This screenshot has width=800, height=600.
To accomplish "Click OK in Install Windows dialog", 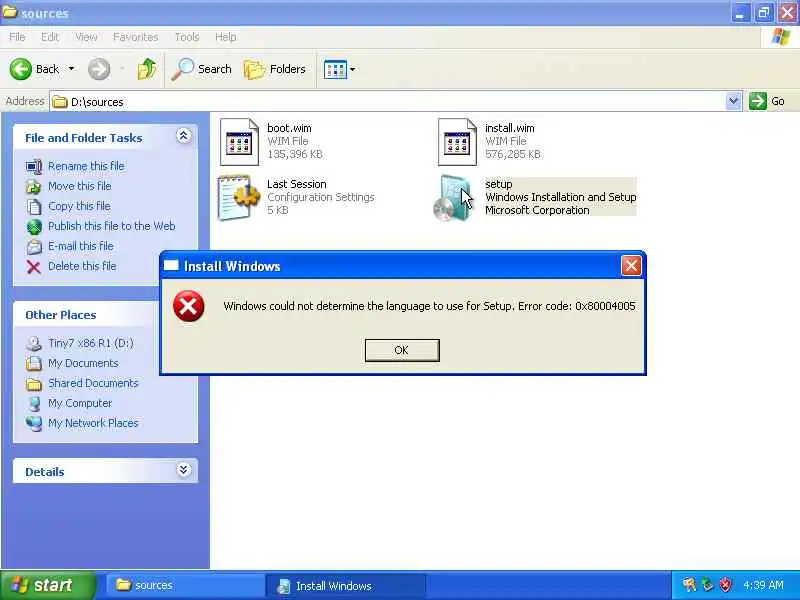I will (402, 350).
